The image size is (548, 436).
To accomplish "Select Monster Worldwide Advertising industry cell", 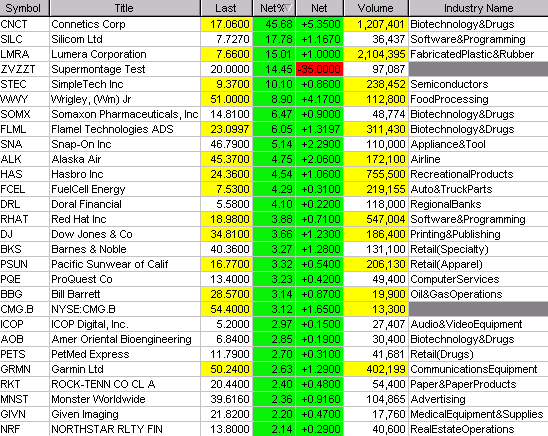I will point(478,399).
